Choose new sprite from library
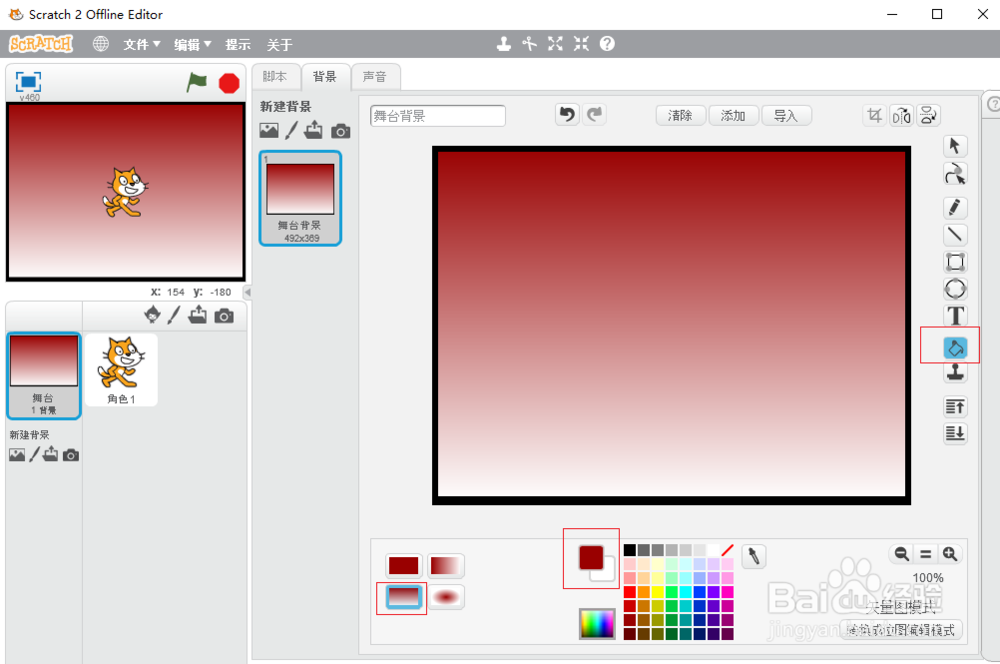 [x=152, y=314]
